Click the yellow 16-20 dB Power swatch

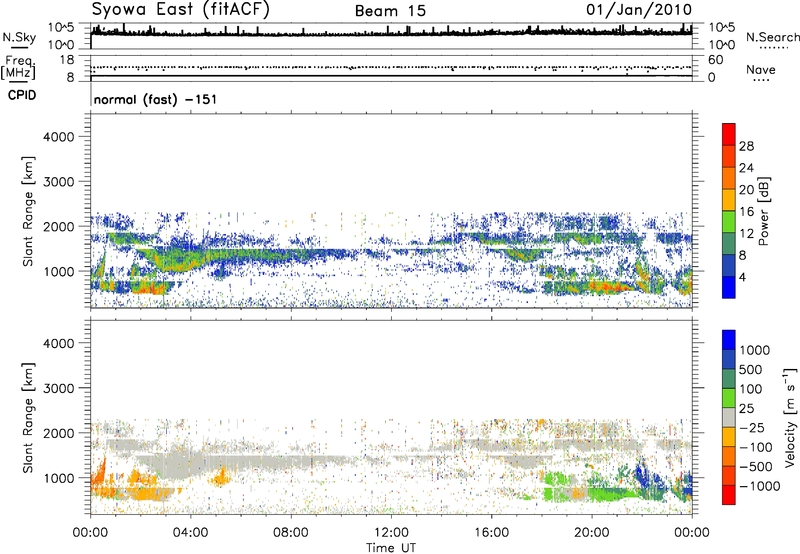tap(729, 200)
